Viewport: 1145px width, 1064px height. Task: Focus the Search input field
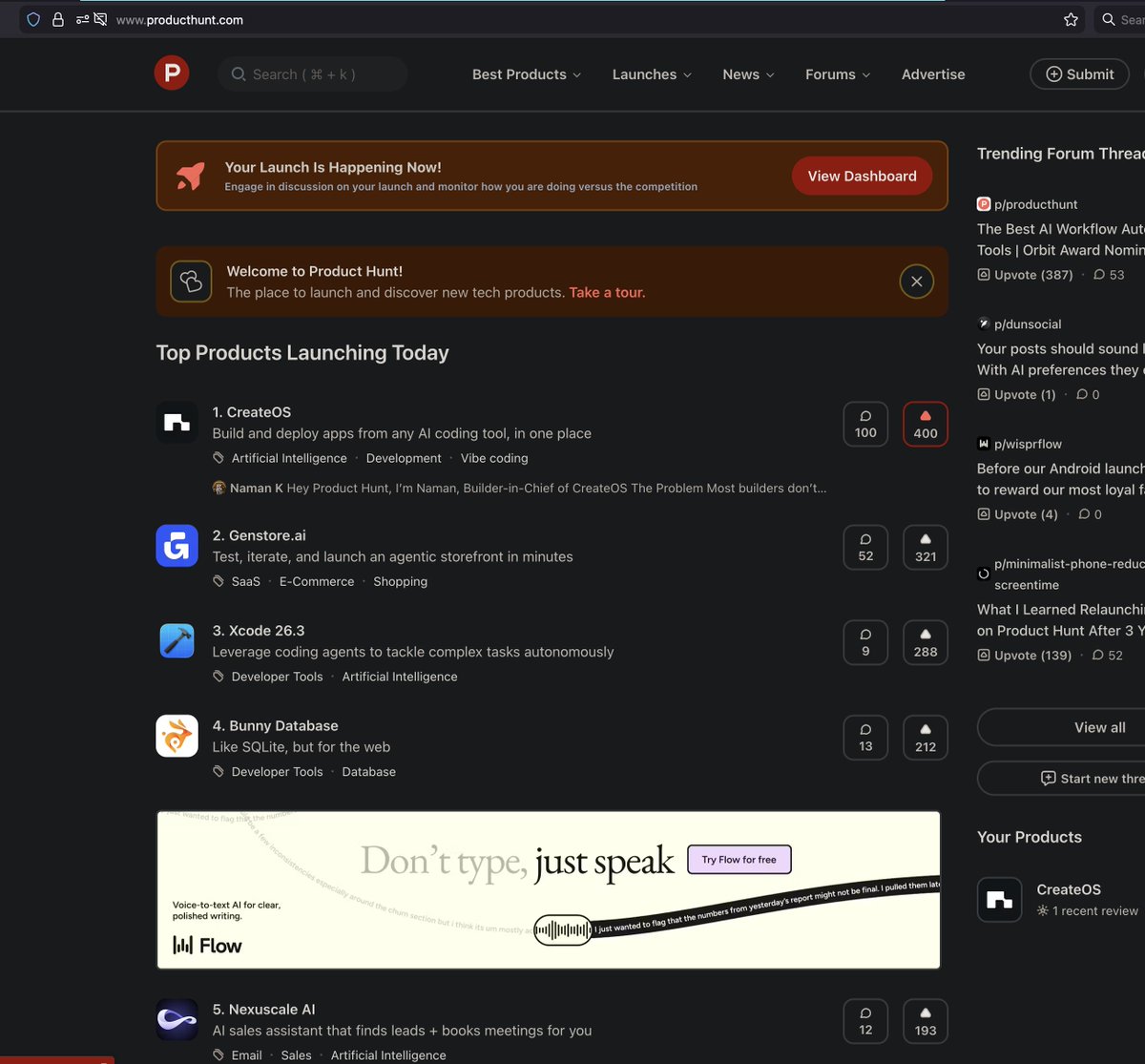click(313, 74)
